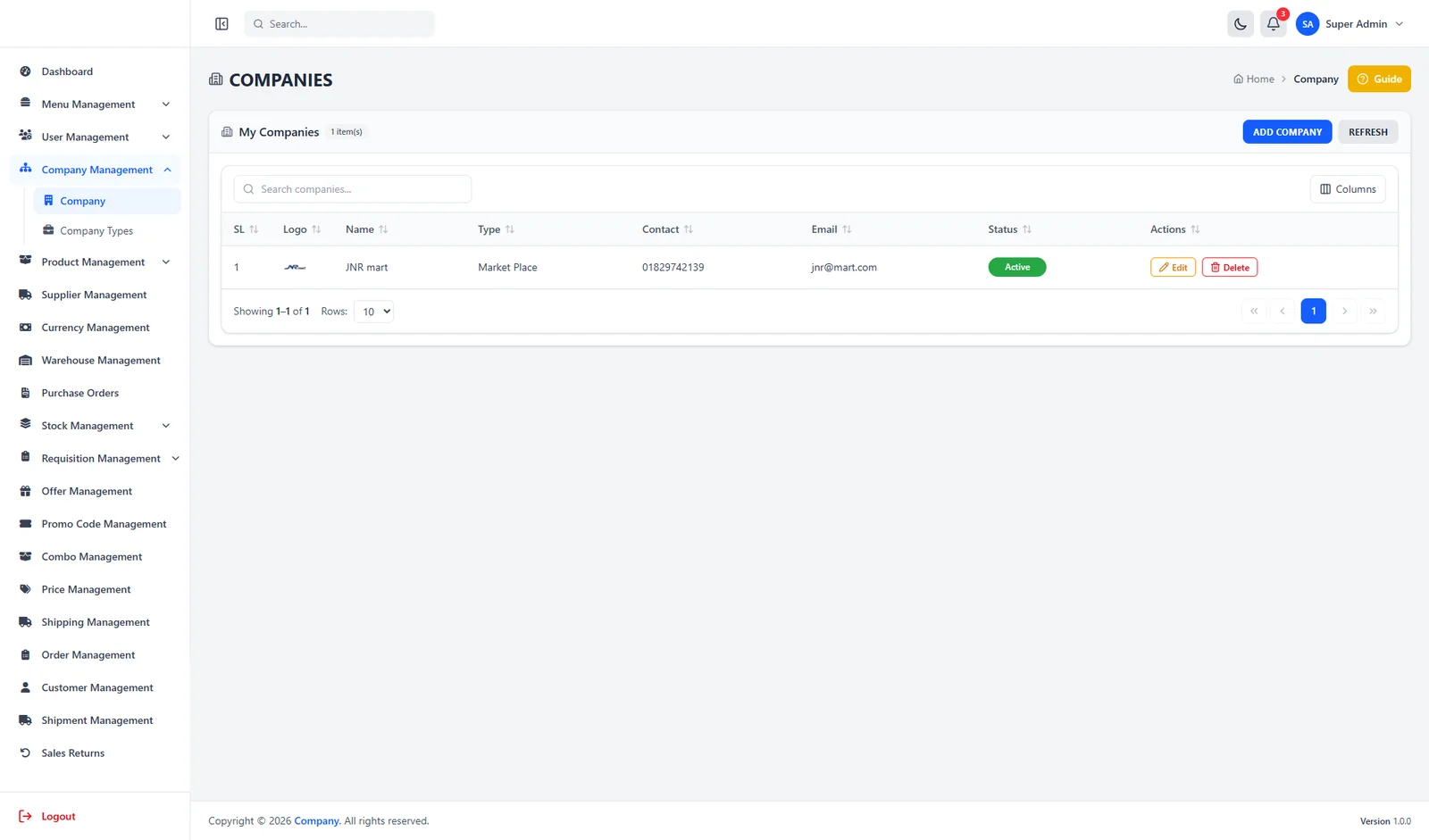Open the Columns visibility menu
1429x840 pixels.
click(1348, 189)
